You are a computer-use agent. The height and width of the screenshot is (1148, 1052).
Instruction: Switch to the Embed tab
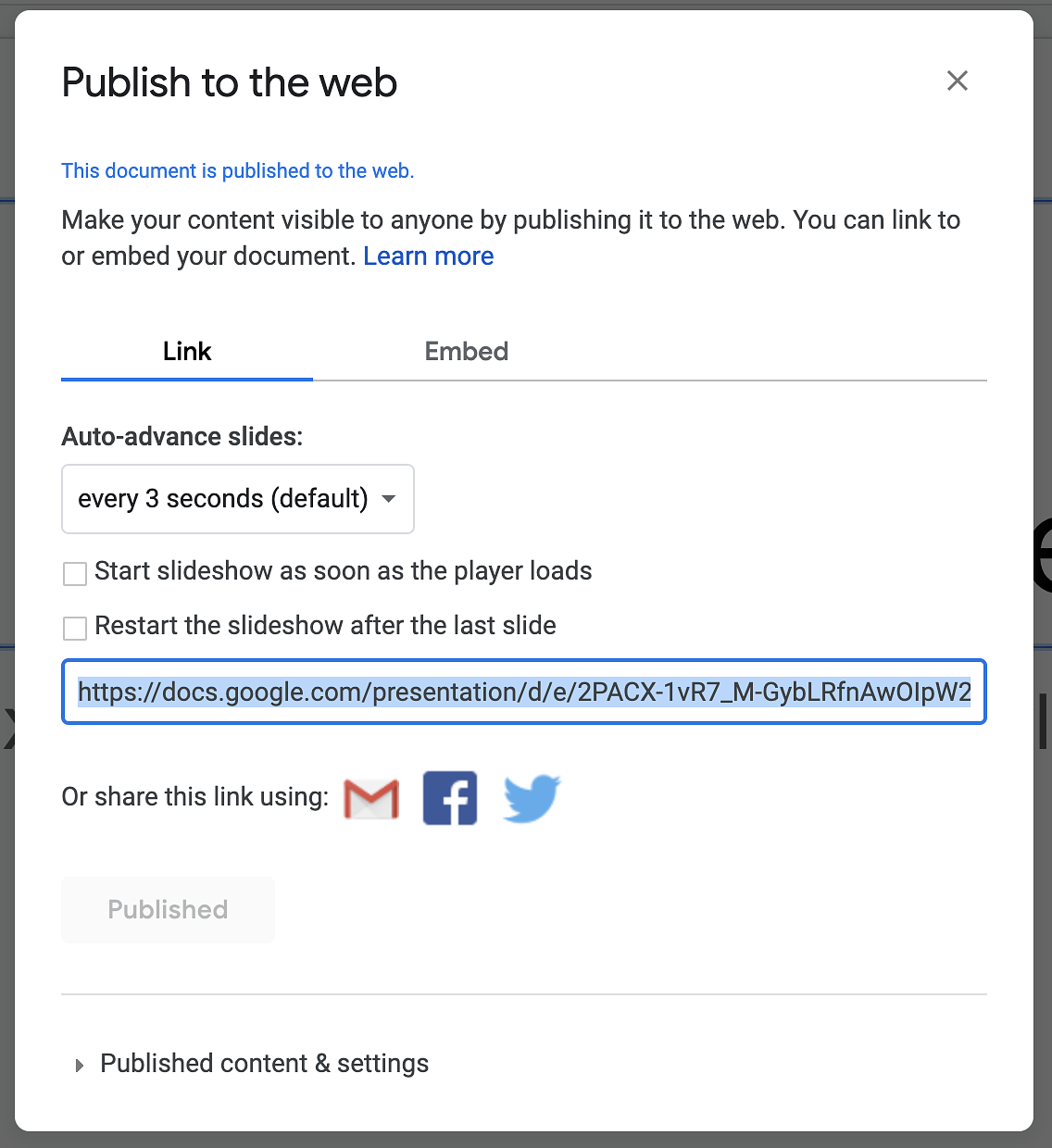coord(467,351)
